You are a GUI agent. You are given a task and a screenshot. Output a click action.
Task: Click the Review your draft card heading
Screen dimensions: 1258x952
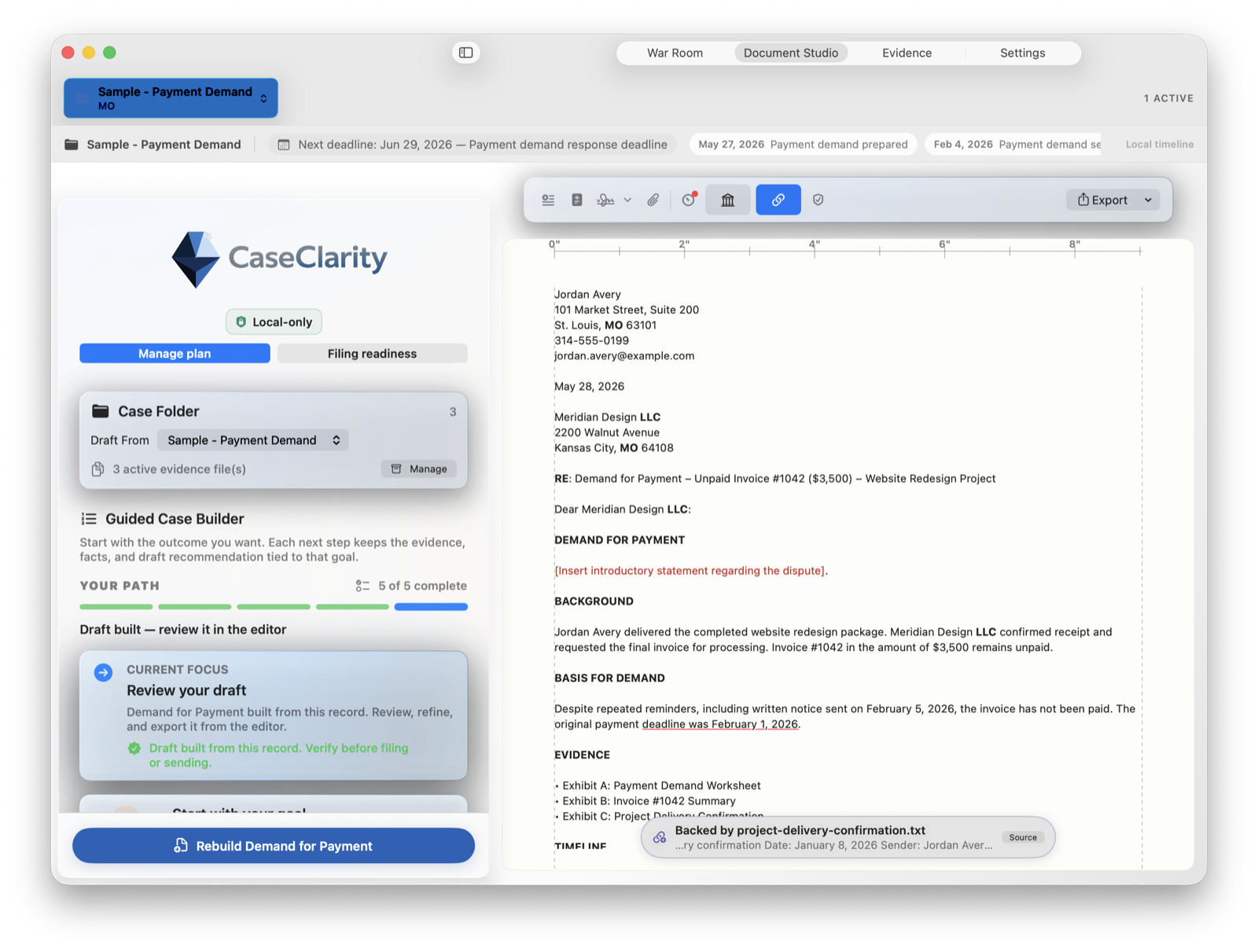(186, 690)
